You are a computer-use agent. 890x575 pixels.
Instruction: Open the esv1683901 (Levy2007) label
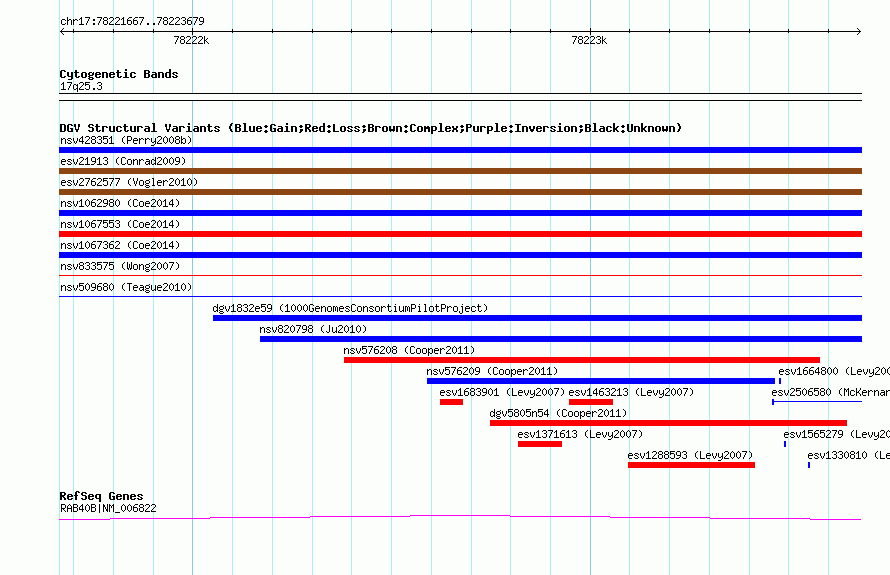(x=502, y=392)
